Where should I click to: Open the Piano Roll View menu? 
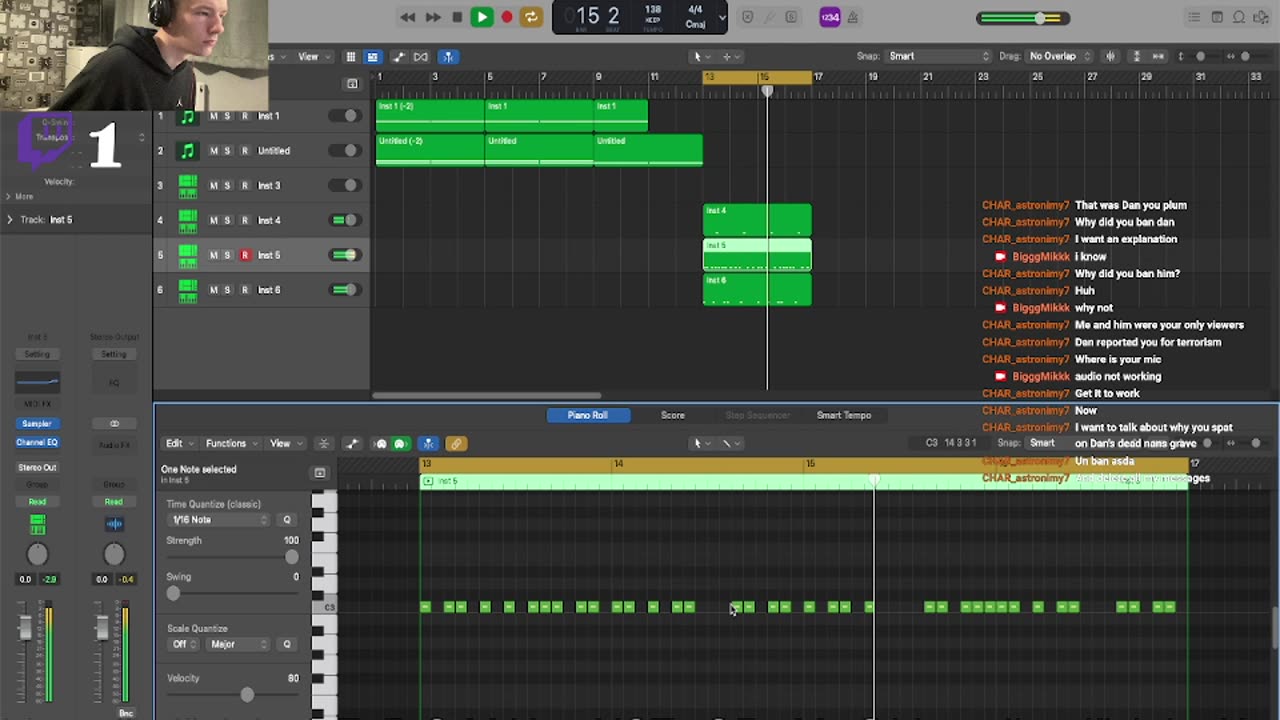(284, 444)
